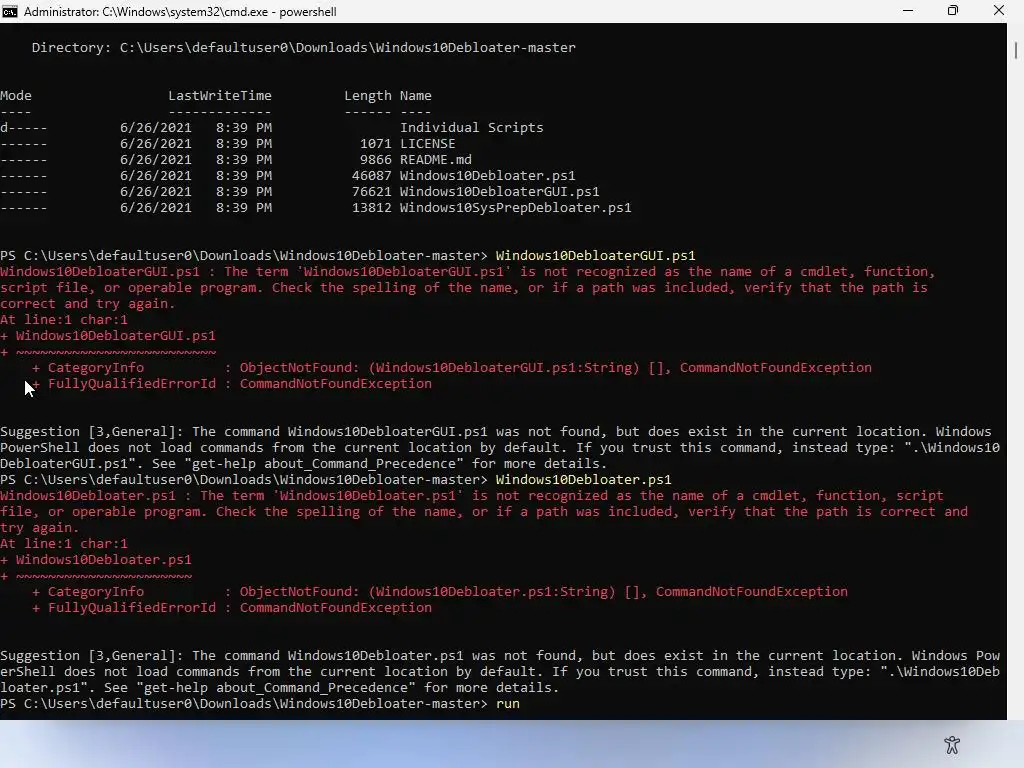The width and height of the screenshot is (1024, 768).
Task: Click the second 'FullyQualifiedErrorId' error label
Action: tap(132, 607)
